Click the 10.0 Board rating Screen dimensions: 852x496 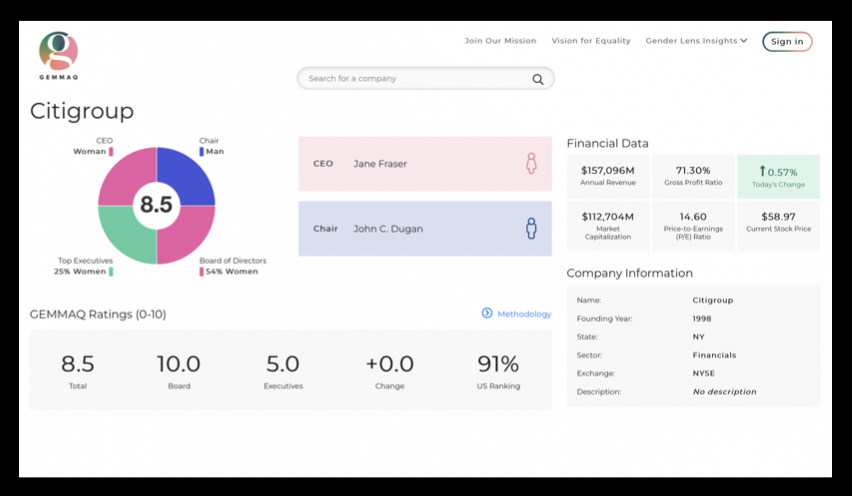pos(179,364)
